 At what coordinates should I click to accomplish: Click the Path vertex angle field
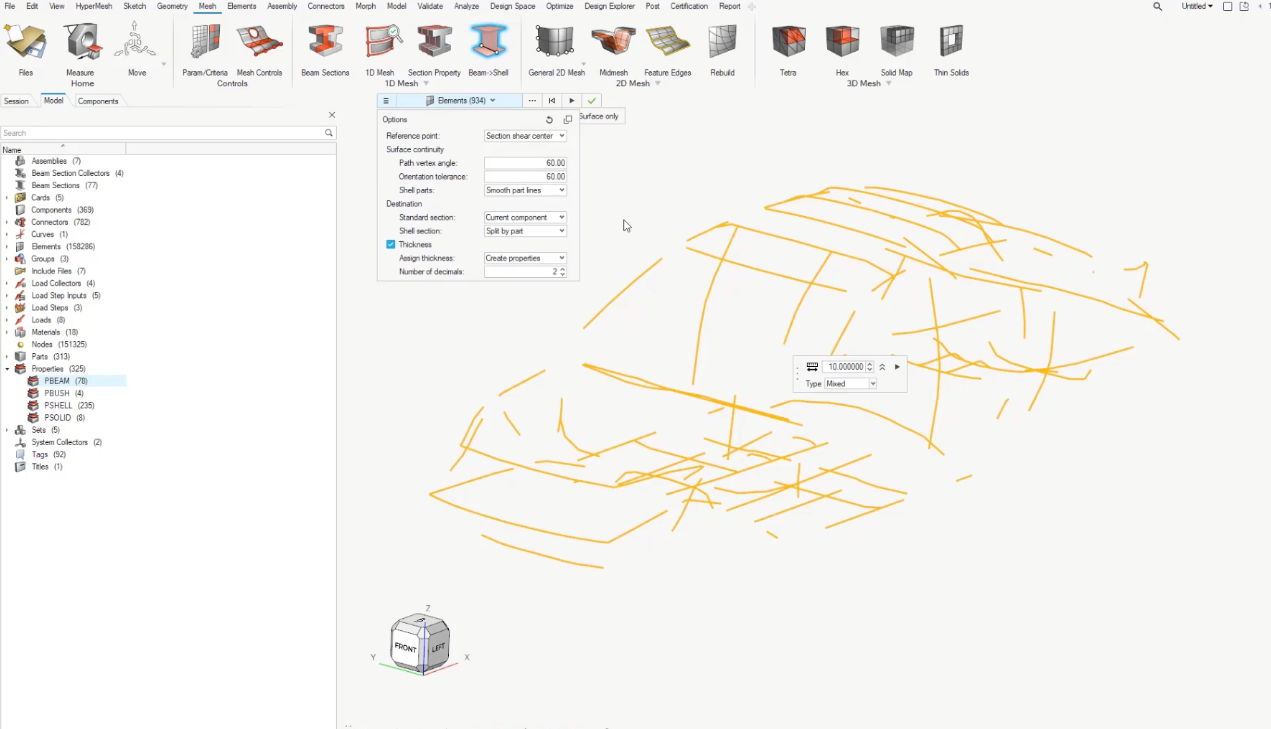pyautogui.click(x=525, y=163)
